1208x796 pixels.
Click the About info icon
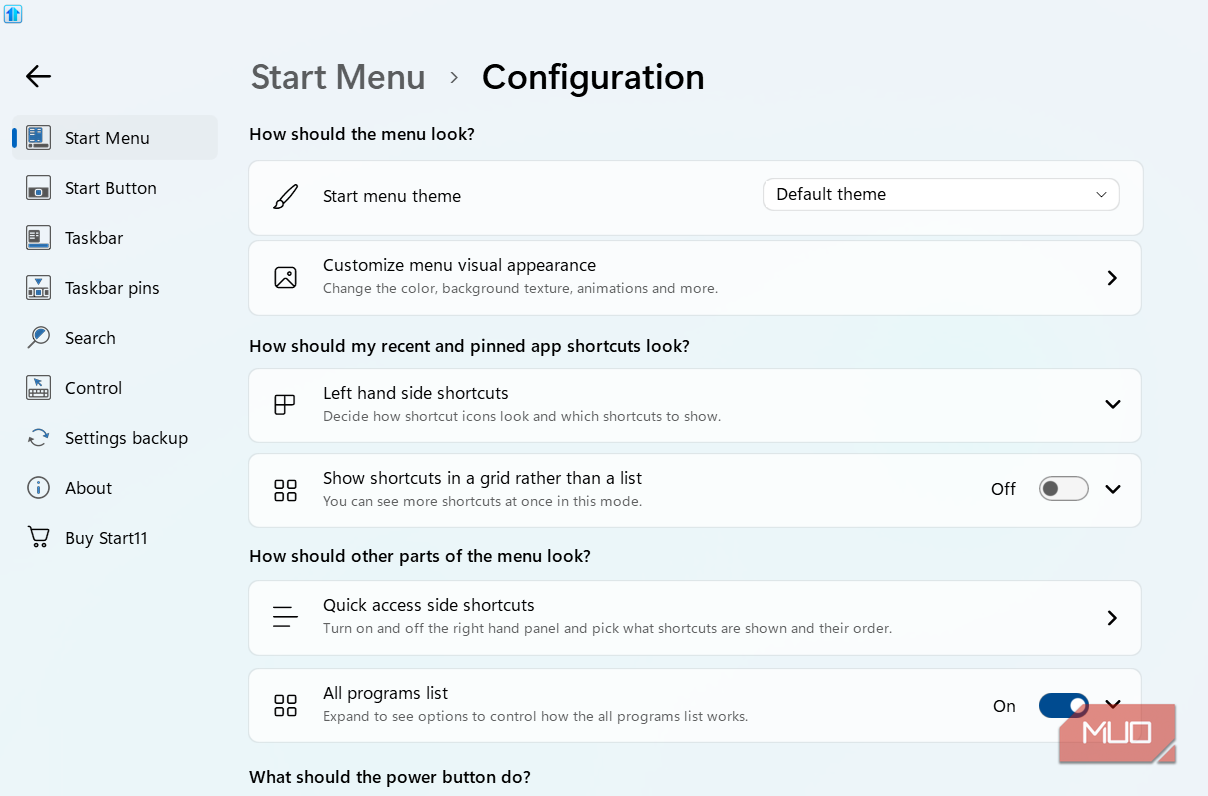tap(38, 488)
